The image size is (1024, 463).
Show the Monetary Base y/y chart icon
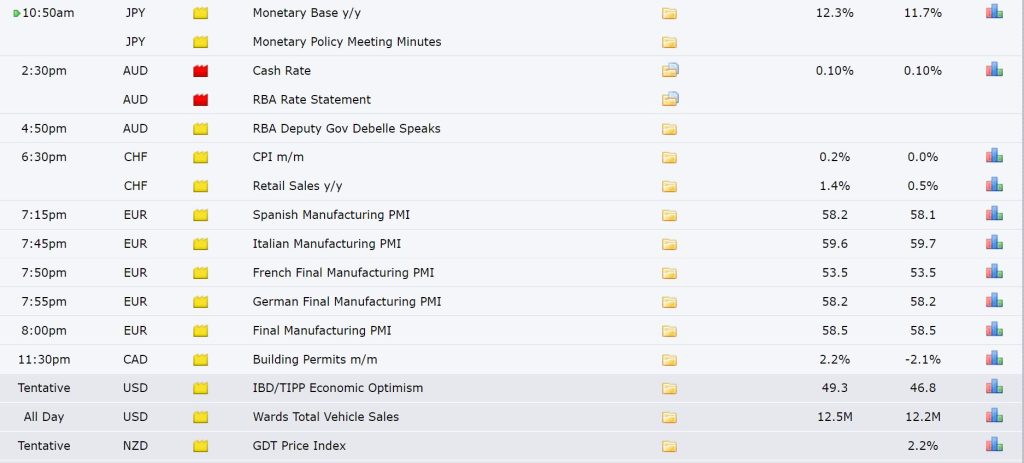click(994, 11)
